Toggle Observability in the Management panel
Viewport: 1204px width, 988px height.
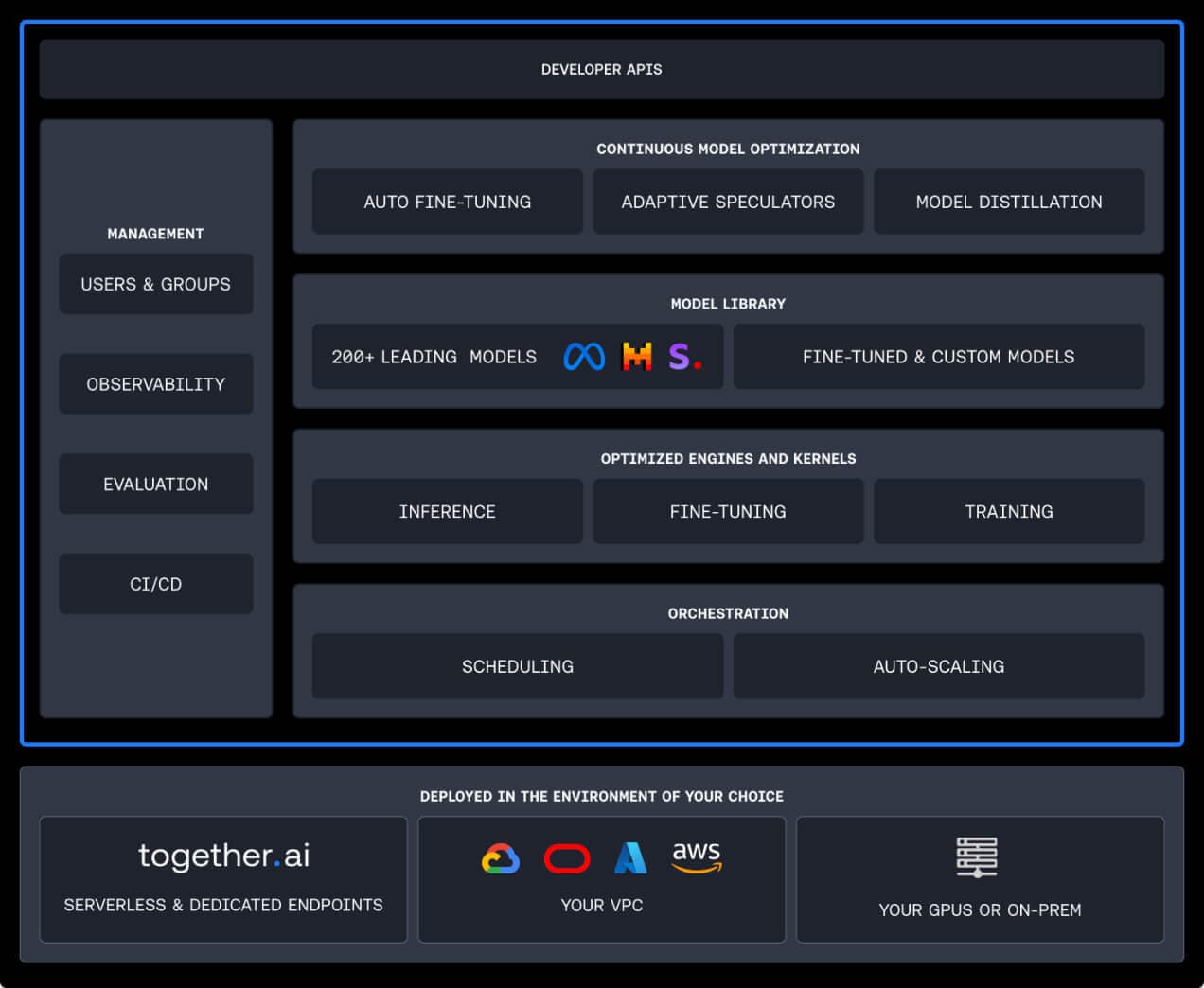point(155,383)
